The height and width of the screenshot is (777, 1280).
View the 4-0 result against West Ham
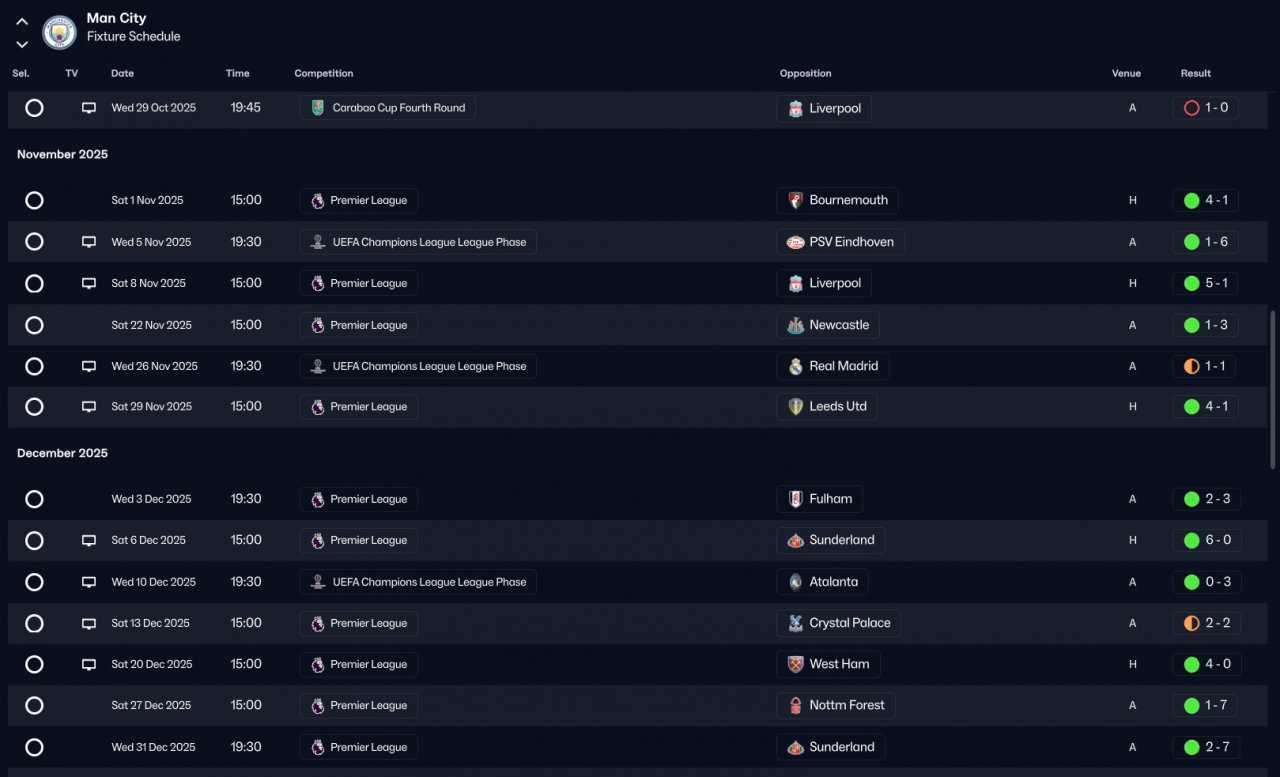(1206, 664)
